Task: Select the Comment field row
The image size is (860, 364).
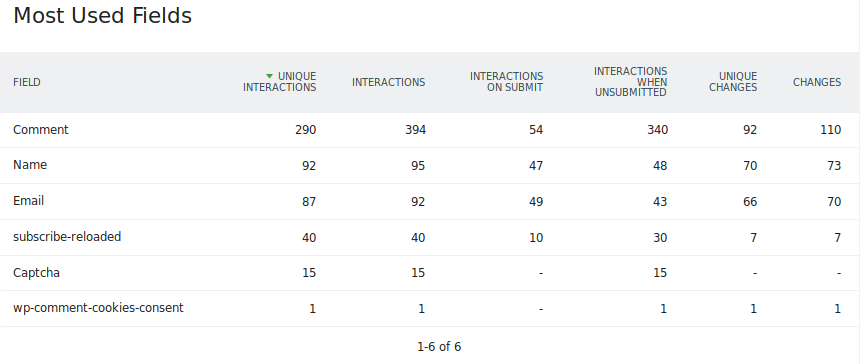Action: [x=430, y=130]
